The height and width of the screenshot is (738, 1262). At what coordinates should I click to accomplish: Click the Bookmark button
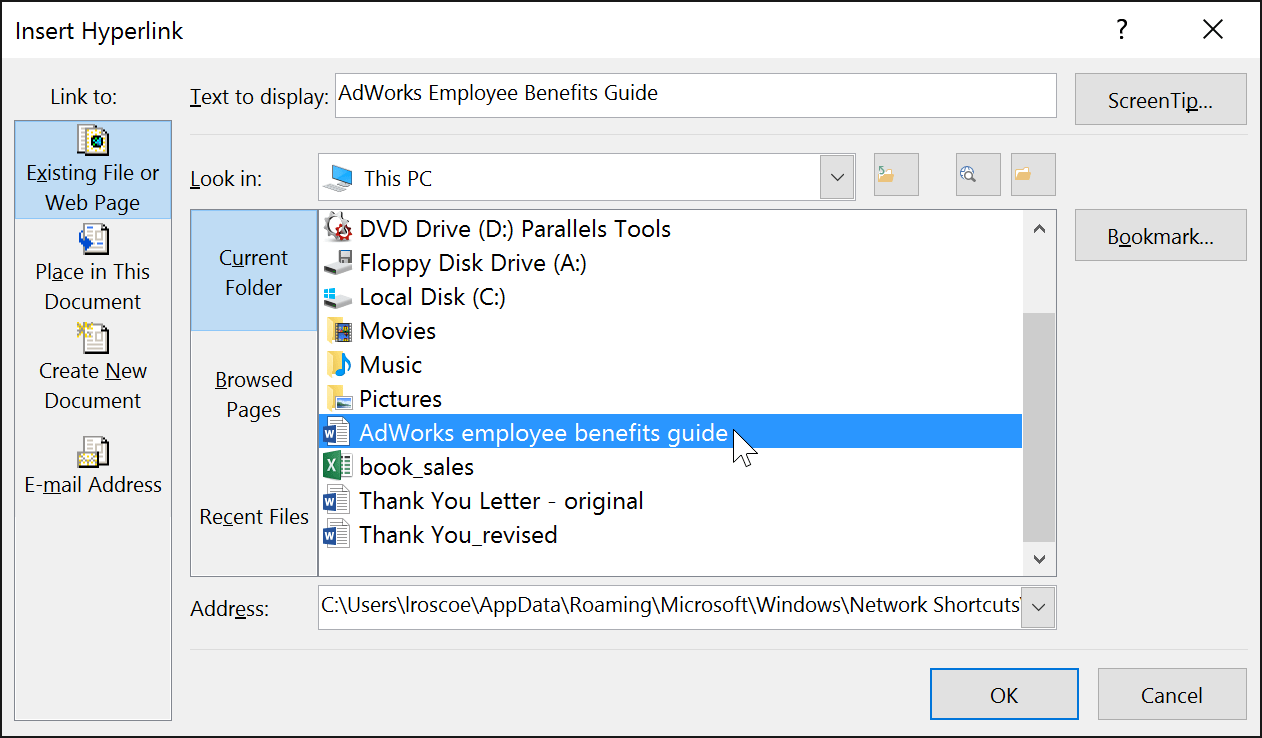(x=1160, y=235)
